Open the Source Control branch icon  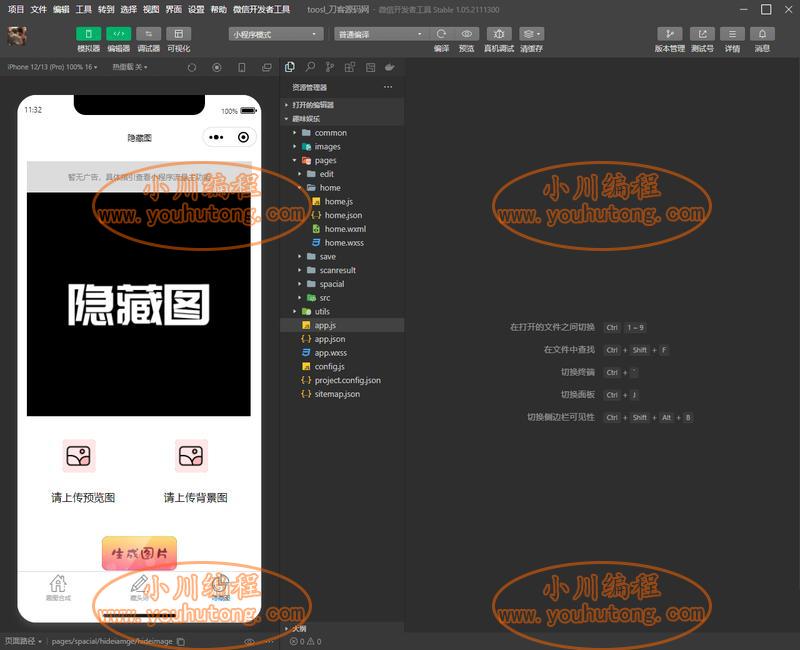330,67
